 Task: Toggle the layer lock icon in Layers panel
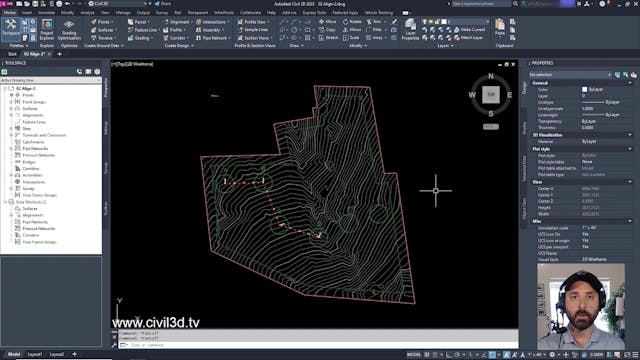[437, 22]
